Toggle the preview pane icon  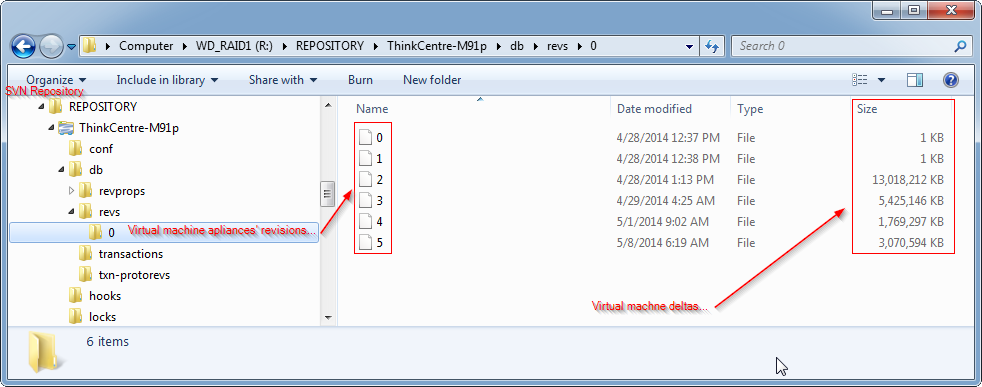[x=915, y=80]
